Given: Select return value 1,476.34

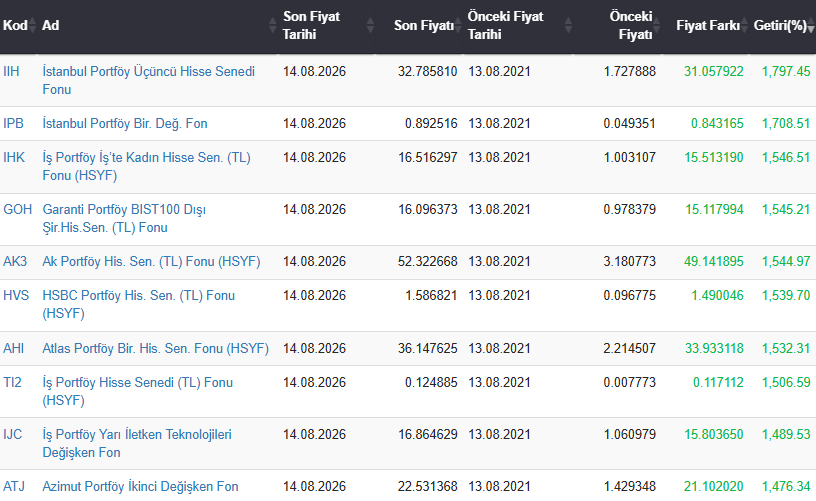Looking at the screenshot, I should [x=786, y=486].
